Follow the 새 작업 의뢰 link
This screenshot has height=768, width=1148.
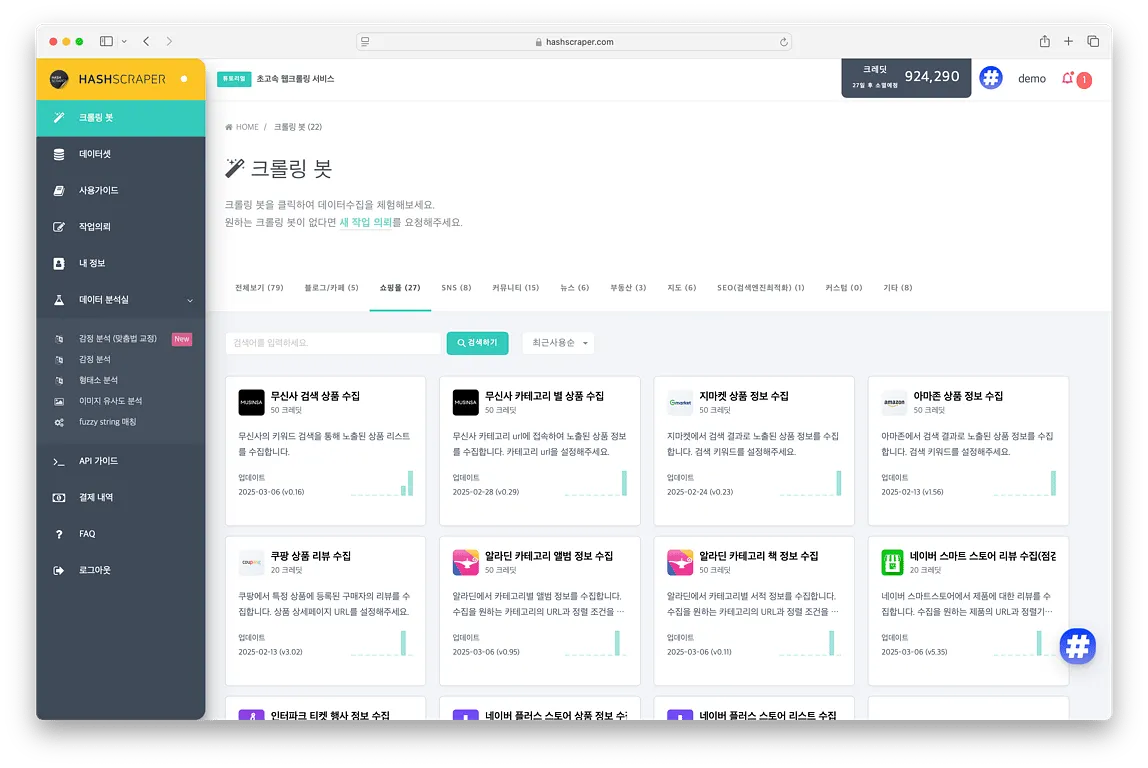pyautogui.click(x=365, y=223)
